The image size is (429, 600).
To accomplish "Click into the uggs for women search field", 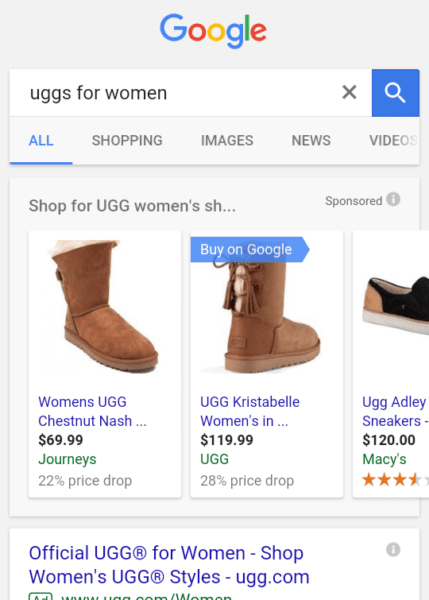I will click(180, 93).
